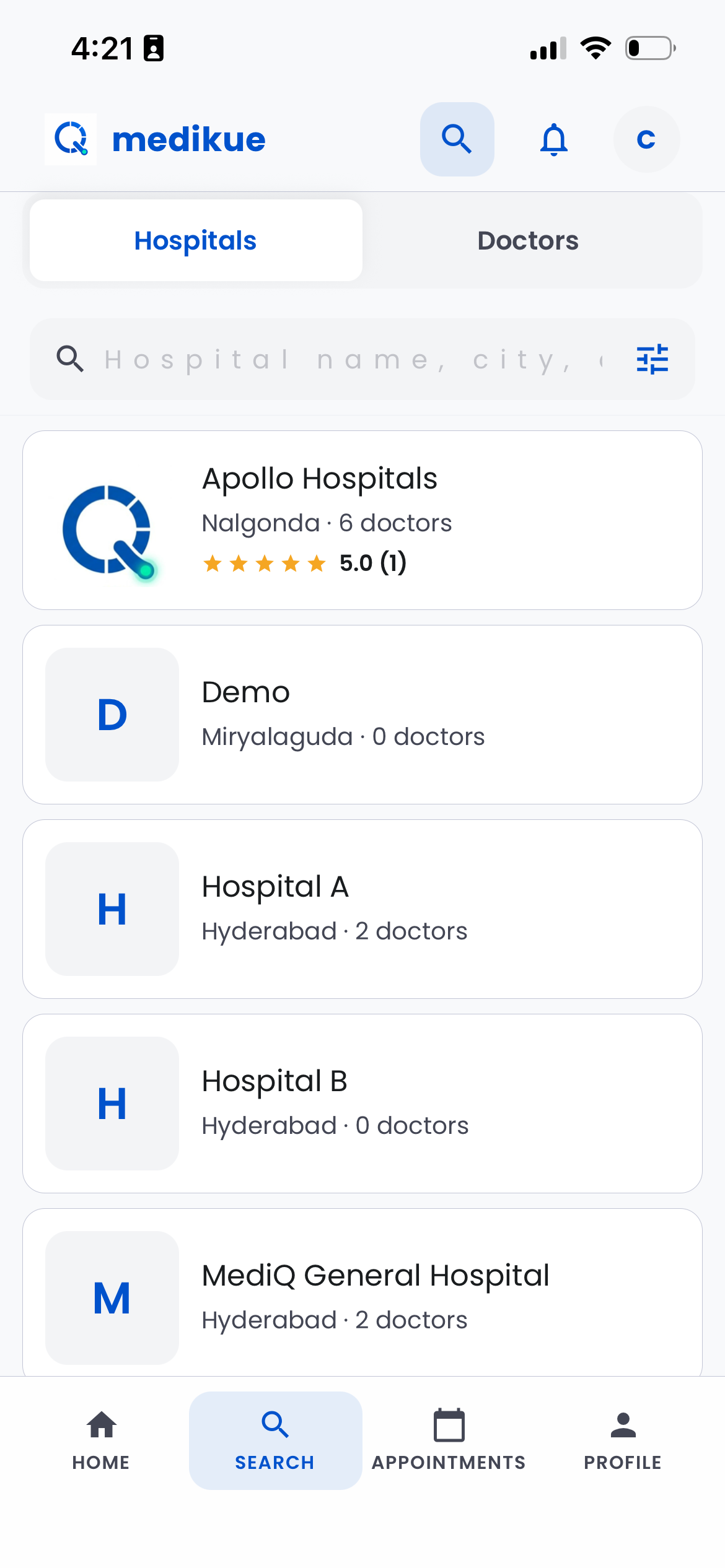Open the Apollo Hospitals card
Image resolution: width=725 pixels, height=1568 pixels.
point(362,520)
